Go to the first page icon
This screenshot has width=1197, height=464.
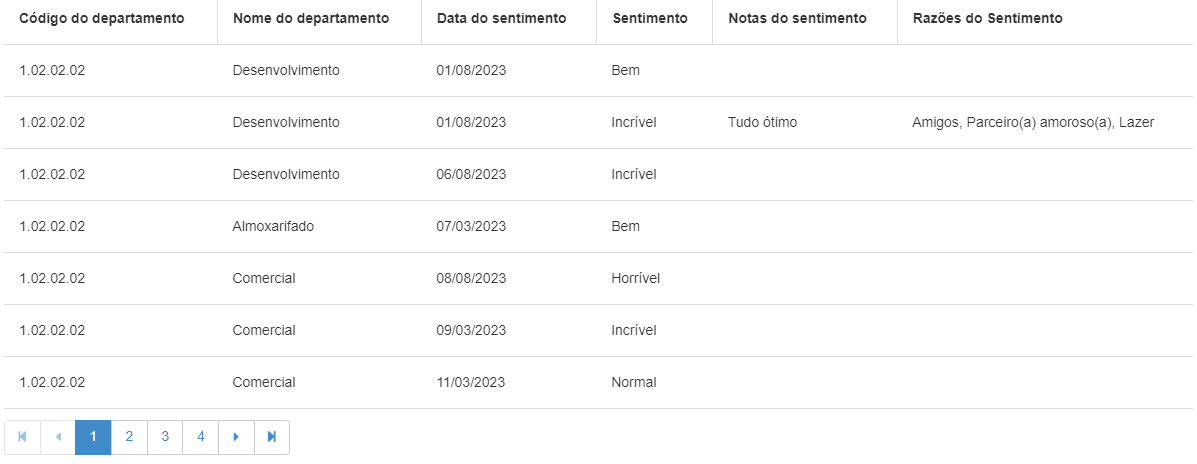pyautogui.click(x=22, y=437)
